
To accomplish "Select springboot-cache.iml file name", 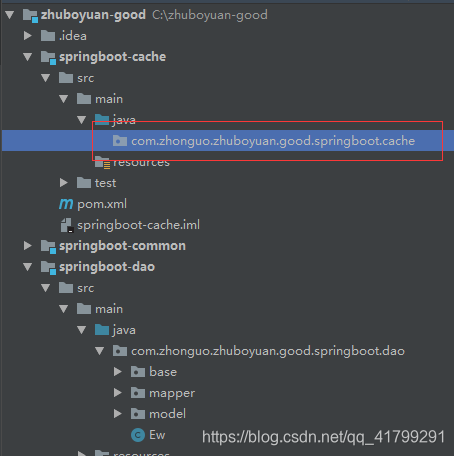I will point(139,225).
